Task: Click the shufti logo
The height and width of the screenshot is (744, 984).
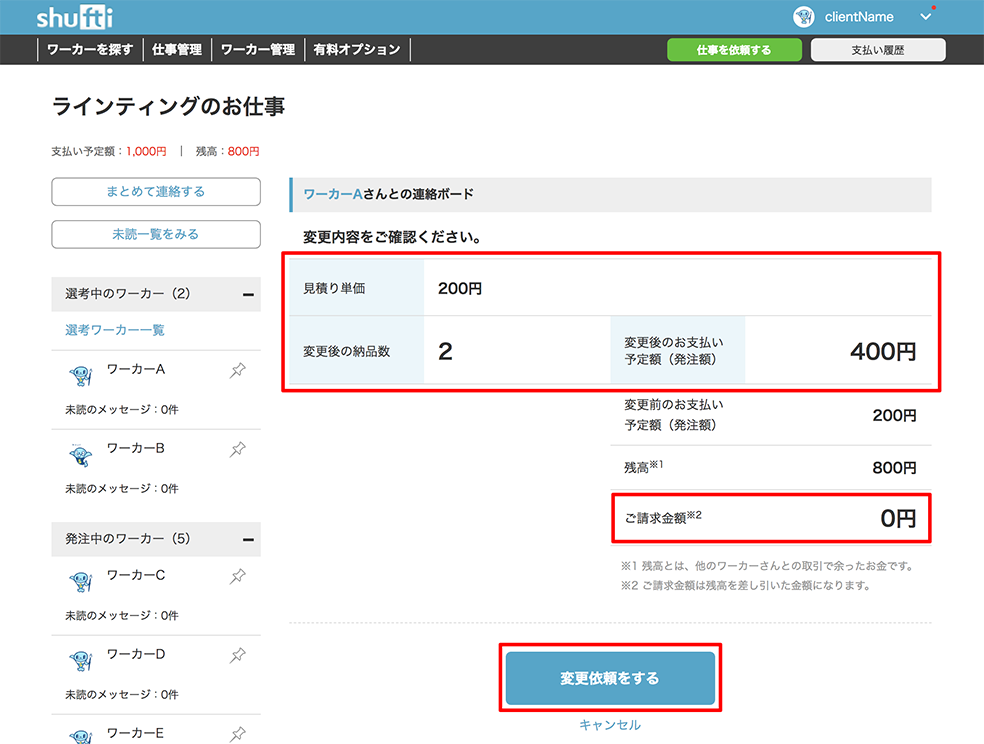Action: coord(75,18)
